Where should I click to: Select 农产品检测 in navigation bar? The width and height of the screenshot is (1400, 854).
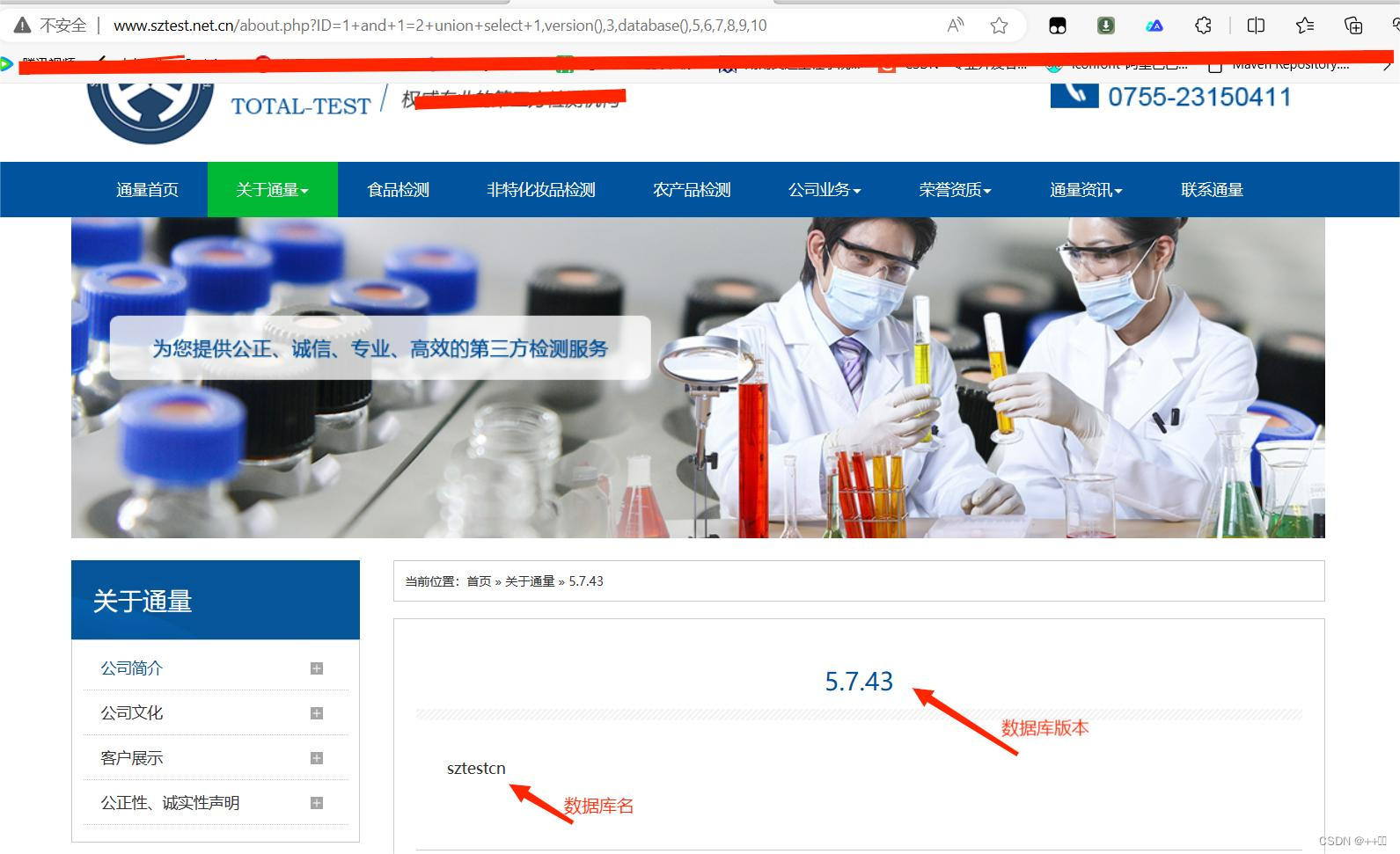coord(692,189)
